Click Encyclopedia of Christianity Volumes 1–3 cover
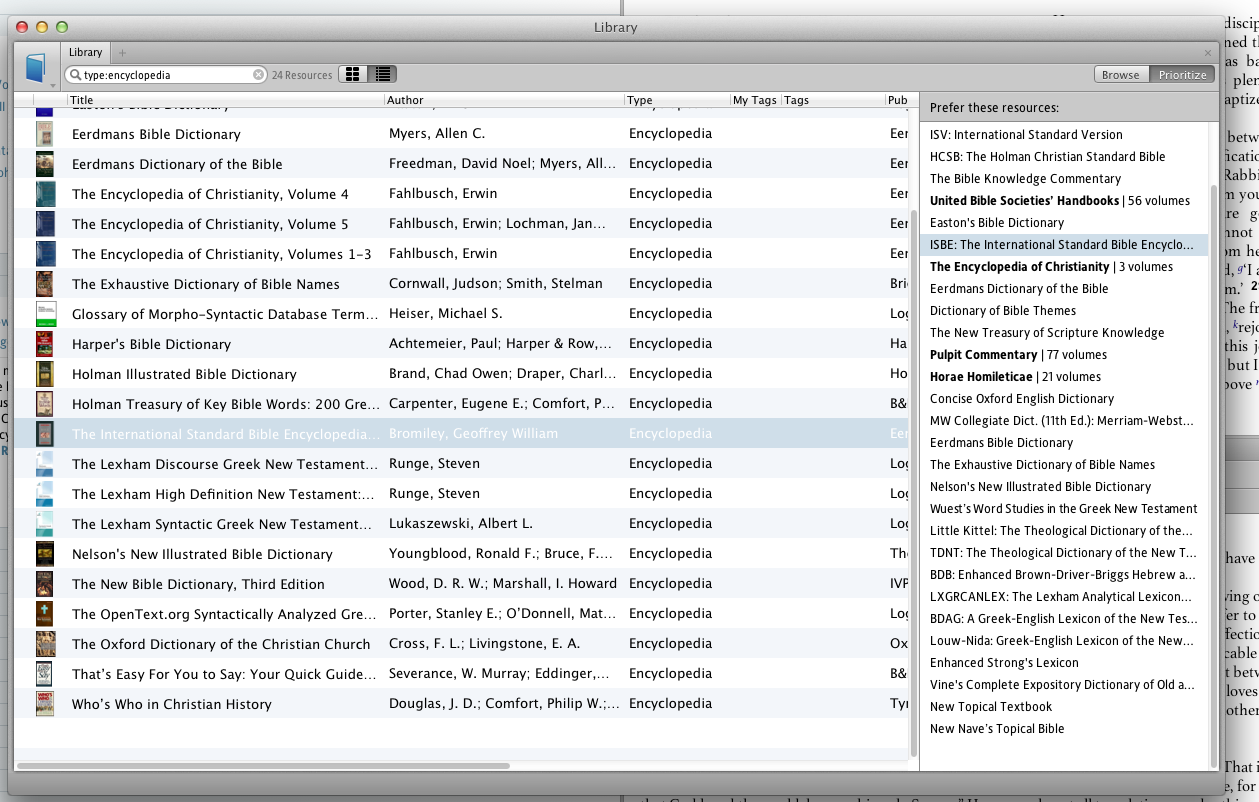 [45, 254]
